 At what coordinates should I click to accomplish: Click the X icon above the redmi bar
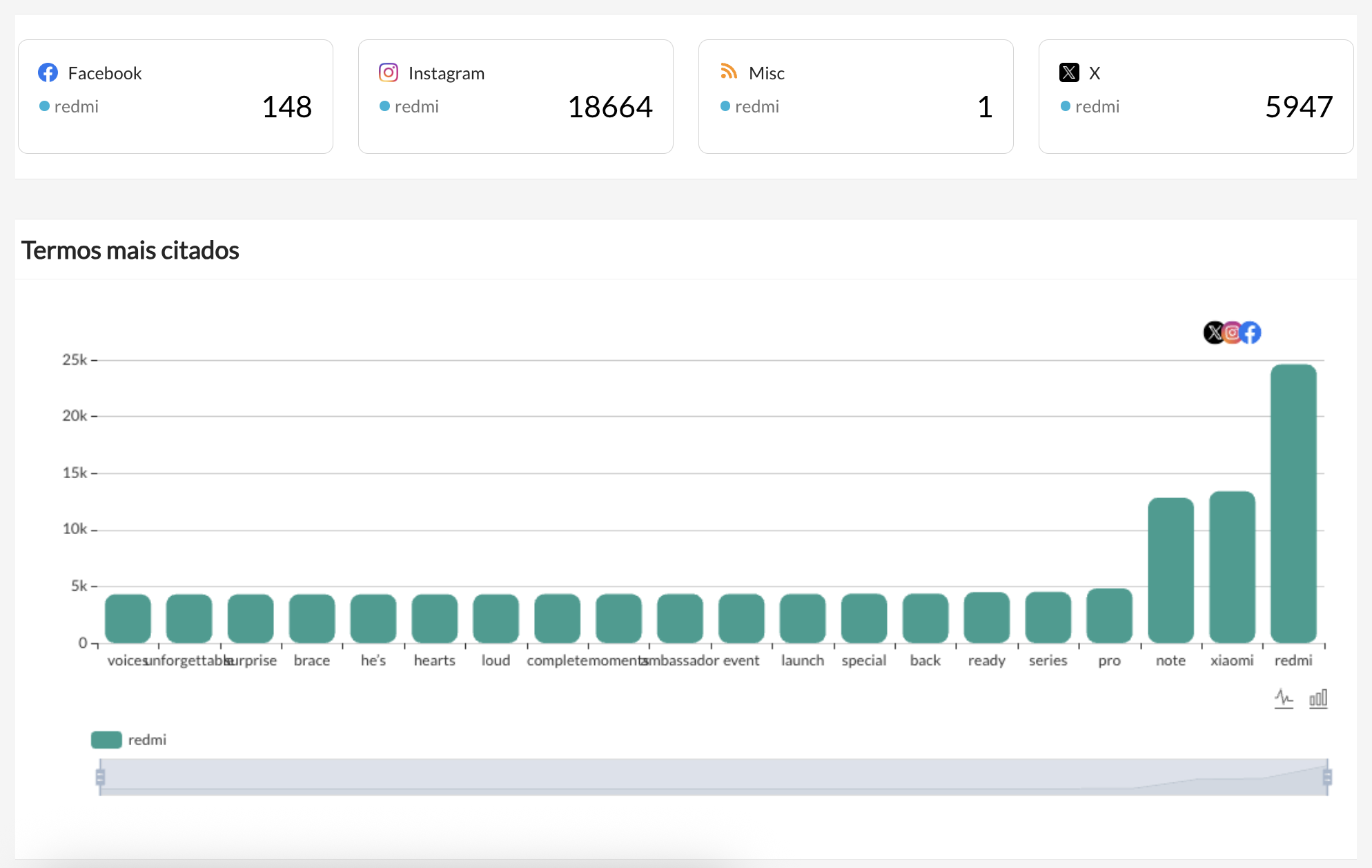tap(1214, 333)
